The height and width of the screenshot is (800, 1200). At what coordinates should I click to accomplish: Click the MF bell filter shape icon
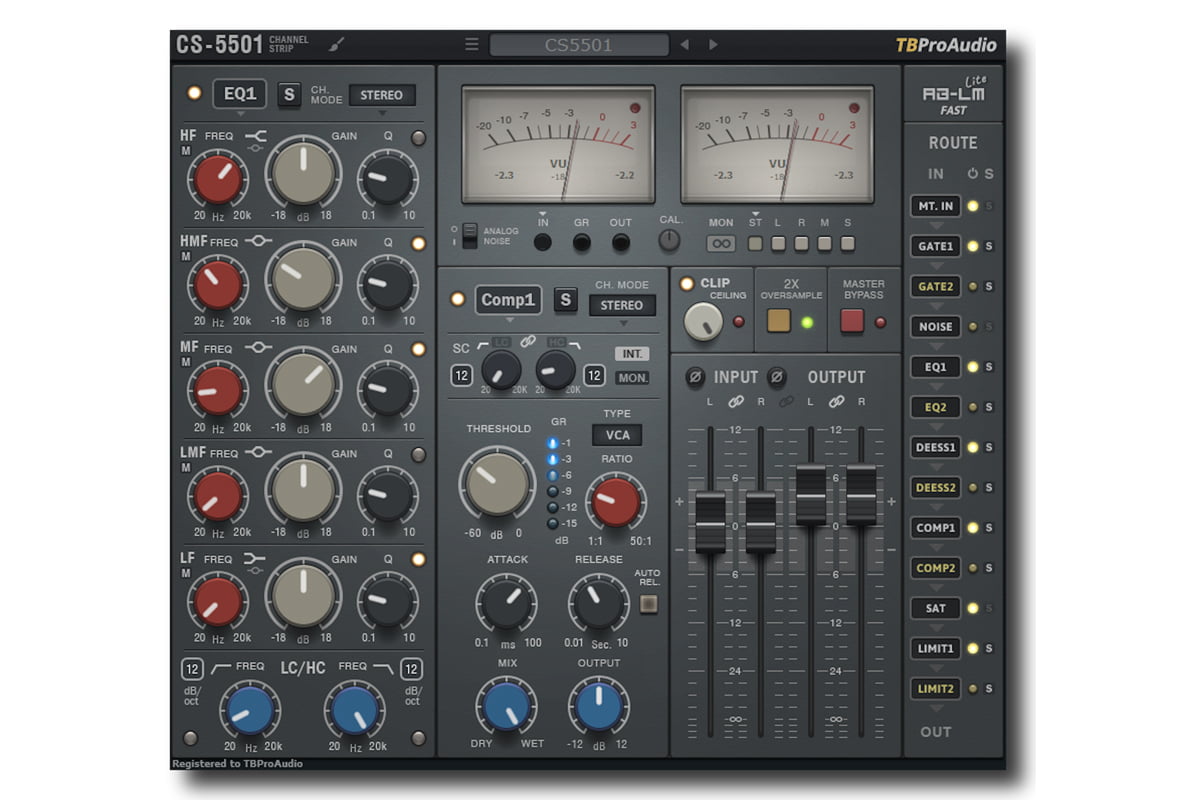257,348
